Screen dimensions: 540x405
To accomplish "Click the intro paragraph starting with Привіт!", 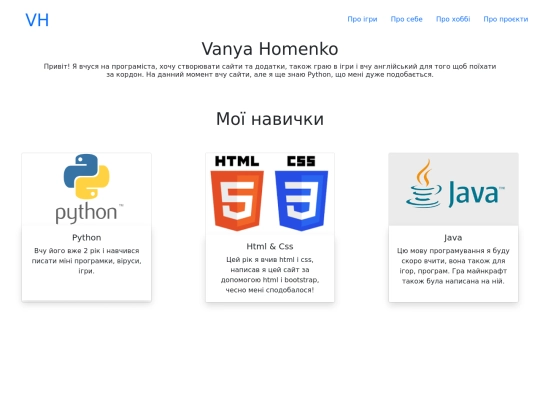I will point(270,71).
